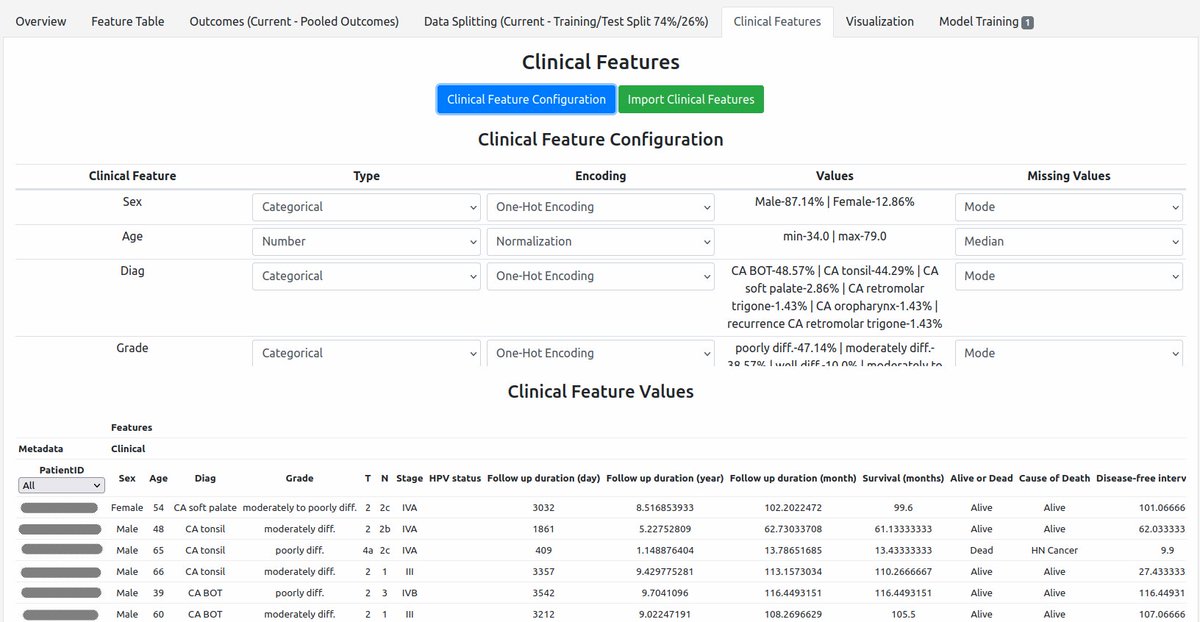1200x622 pixels.
Task: Open the PatientID filter dropdown showing All
Action: (61, 485)
